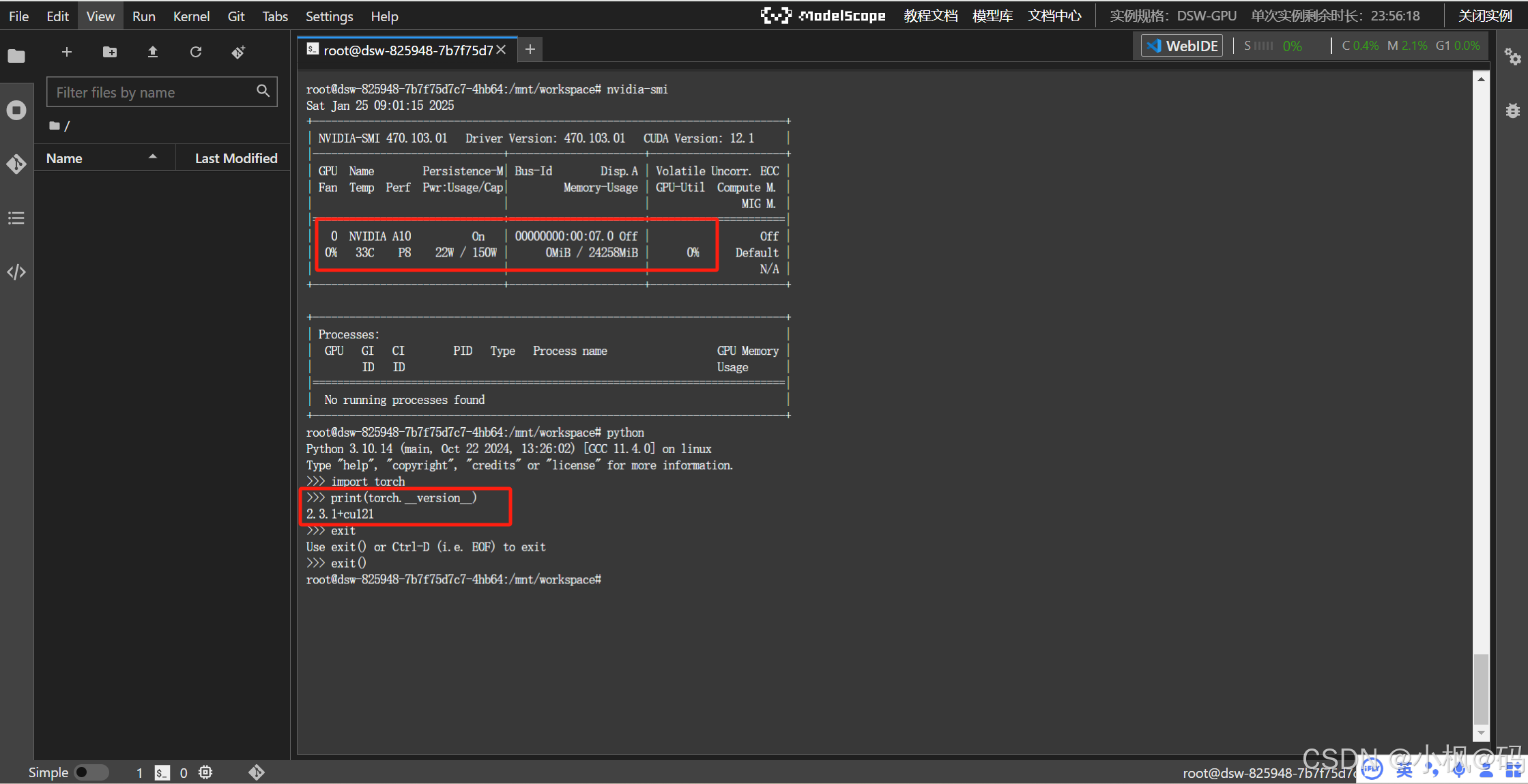The height and width of the screenshot is (784, 1528).
Task: Open the Git sidebar panel
Action: click(x=16, y=164)
